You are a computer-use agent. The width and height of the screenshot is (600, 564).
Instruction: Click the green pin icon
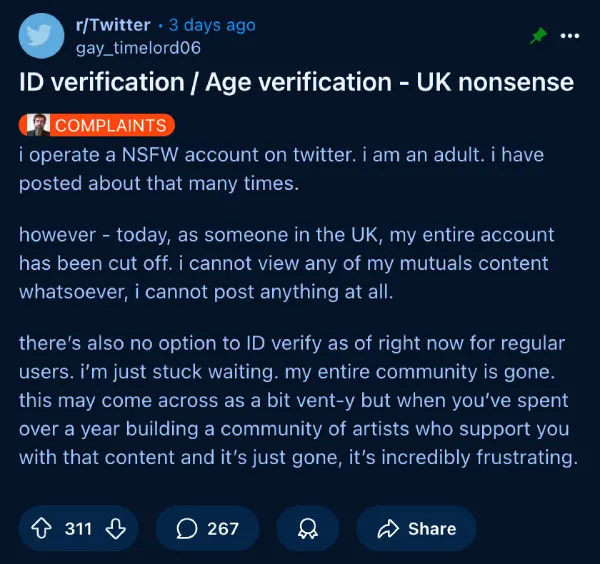tap(539, 36)
